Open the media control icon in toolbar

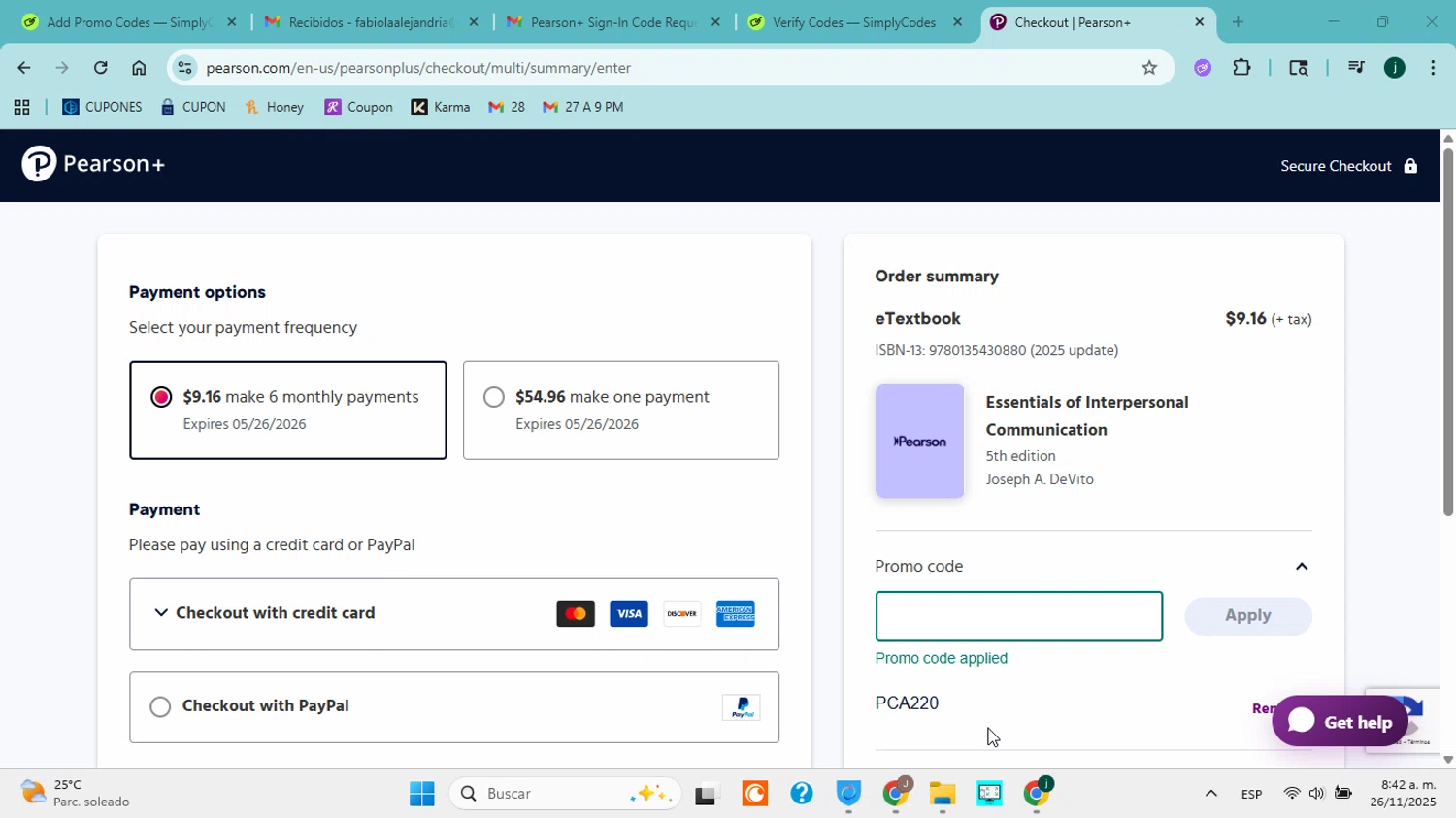(x=1356, y=68)
